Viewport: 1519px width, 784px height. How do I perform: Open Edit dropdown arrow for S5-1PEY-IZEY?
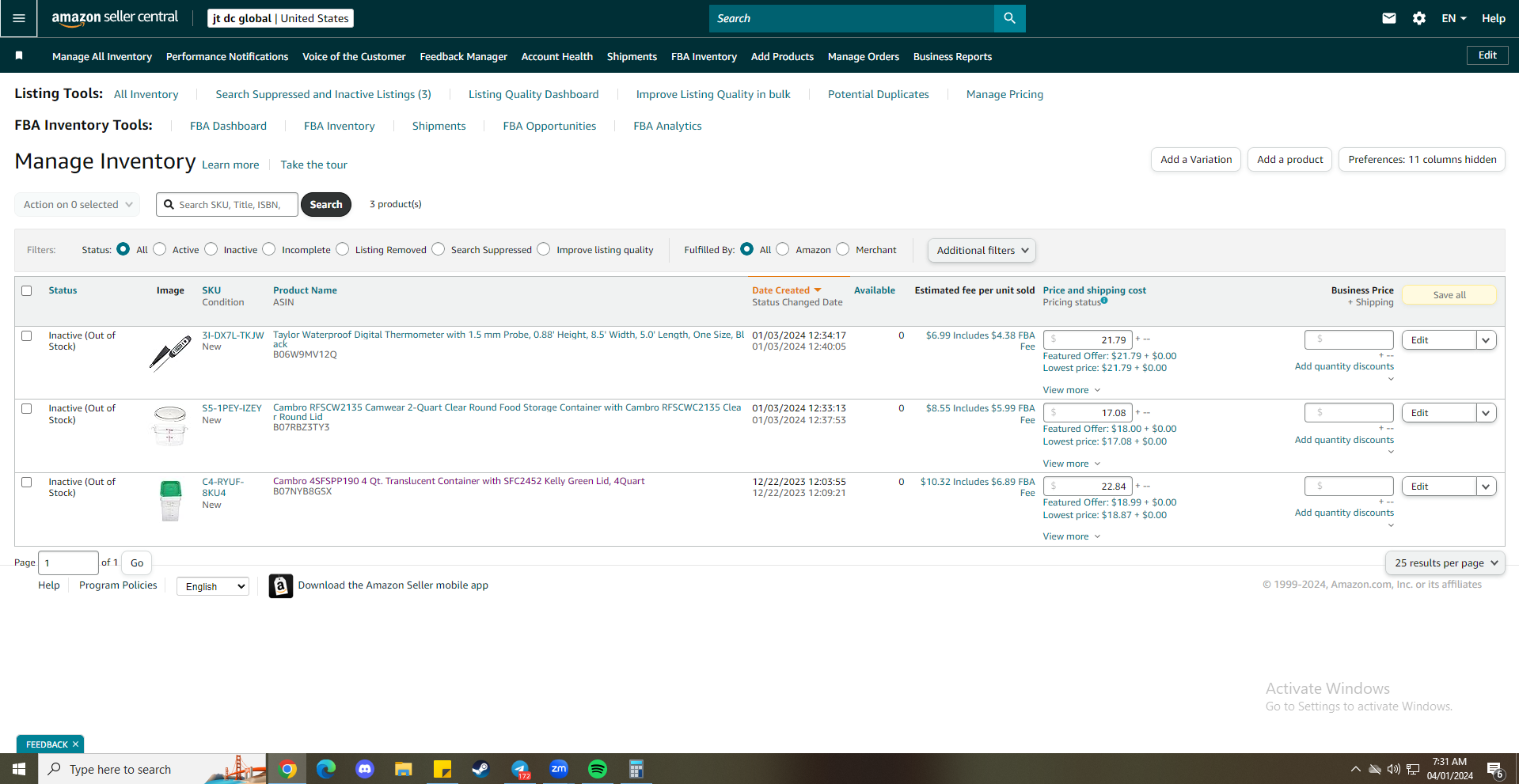click(1487, 413)
